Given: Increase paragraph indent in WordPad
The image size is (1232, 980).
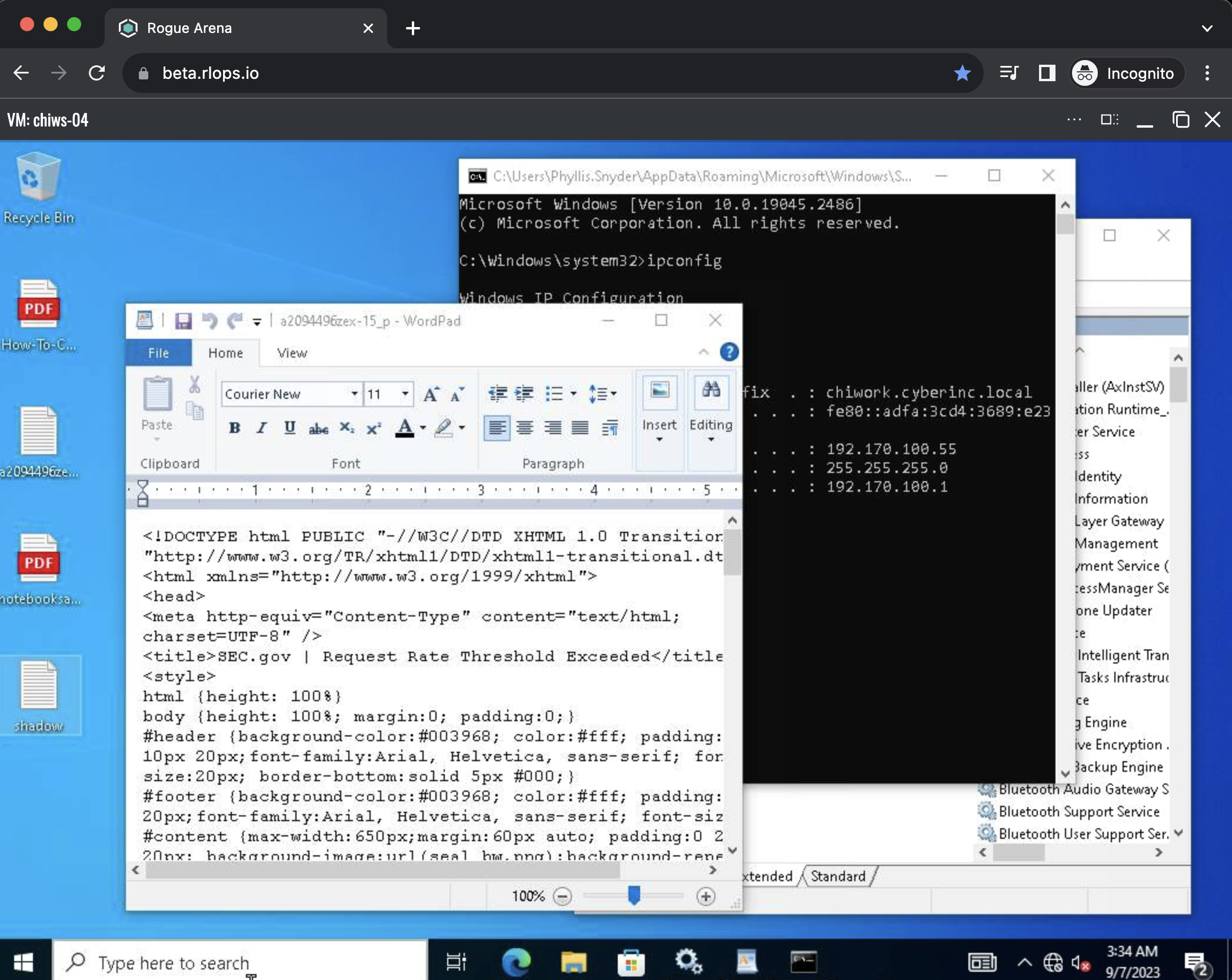Looking at the screenshot, I should point(524,394).
